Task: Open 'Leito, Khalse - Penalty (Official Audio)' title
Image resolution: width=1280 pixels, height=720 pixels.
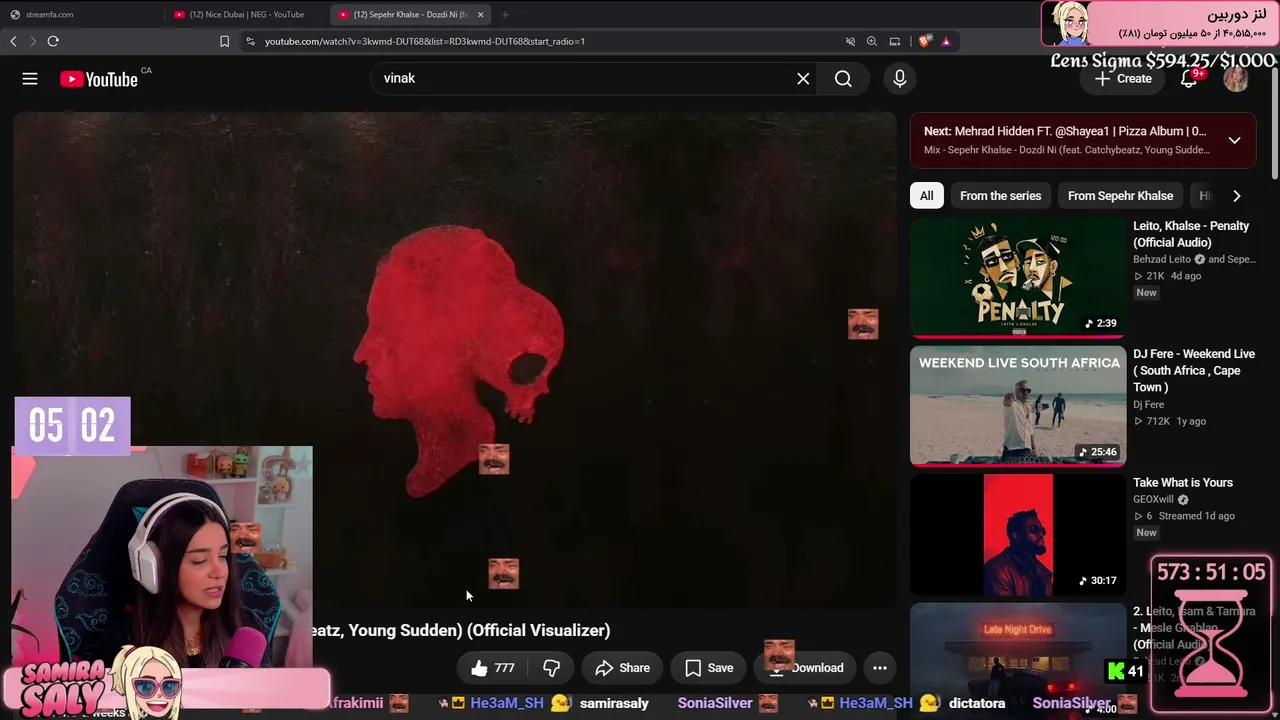Action: point(1191,234)
